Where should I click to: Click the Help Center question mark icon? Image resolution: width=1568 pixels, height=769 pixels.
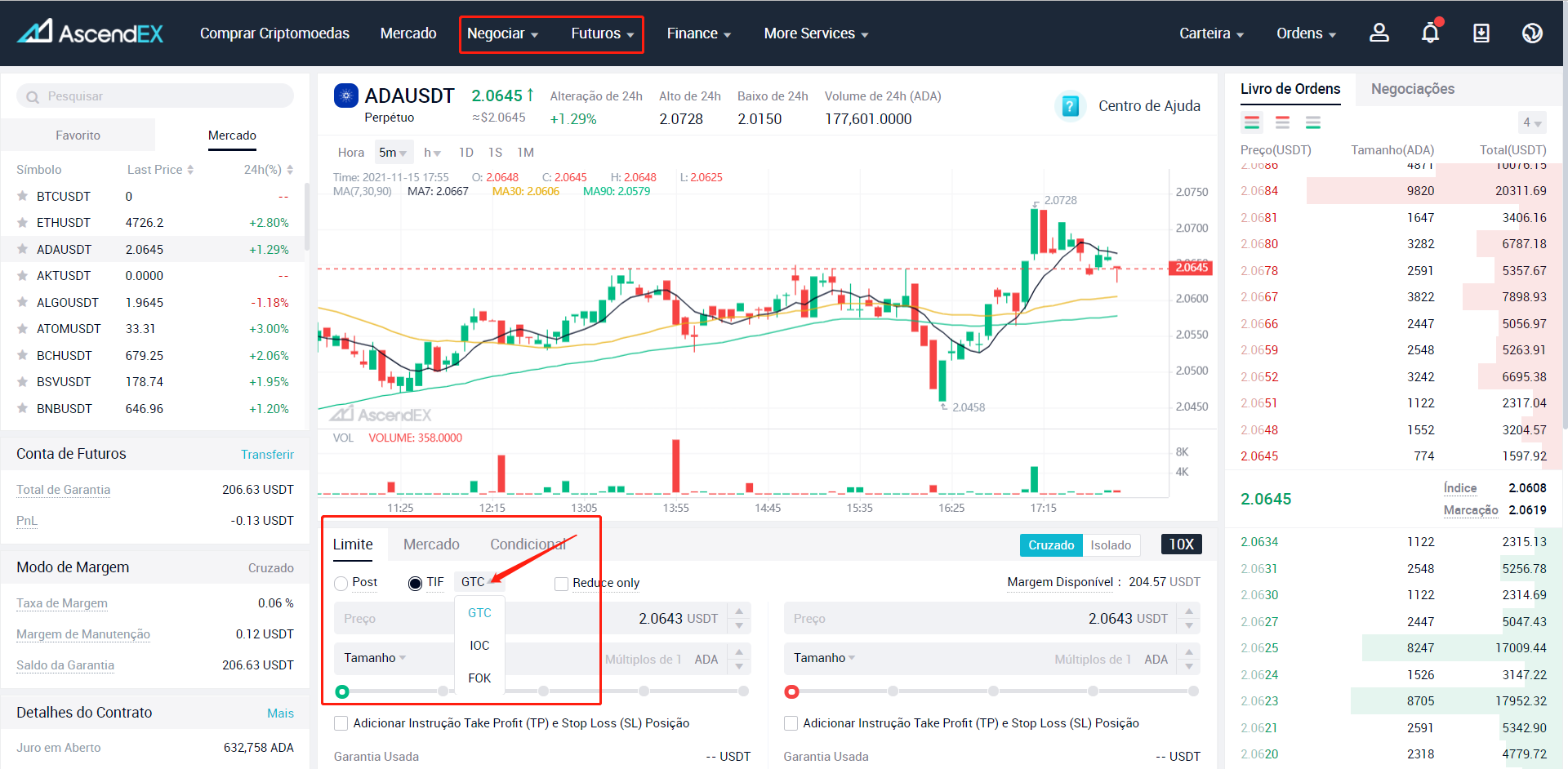(1070, 106)
